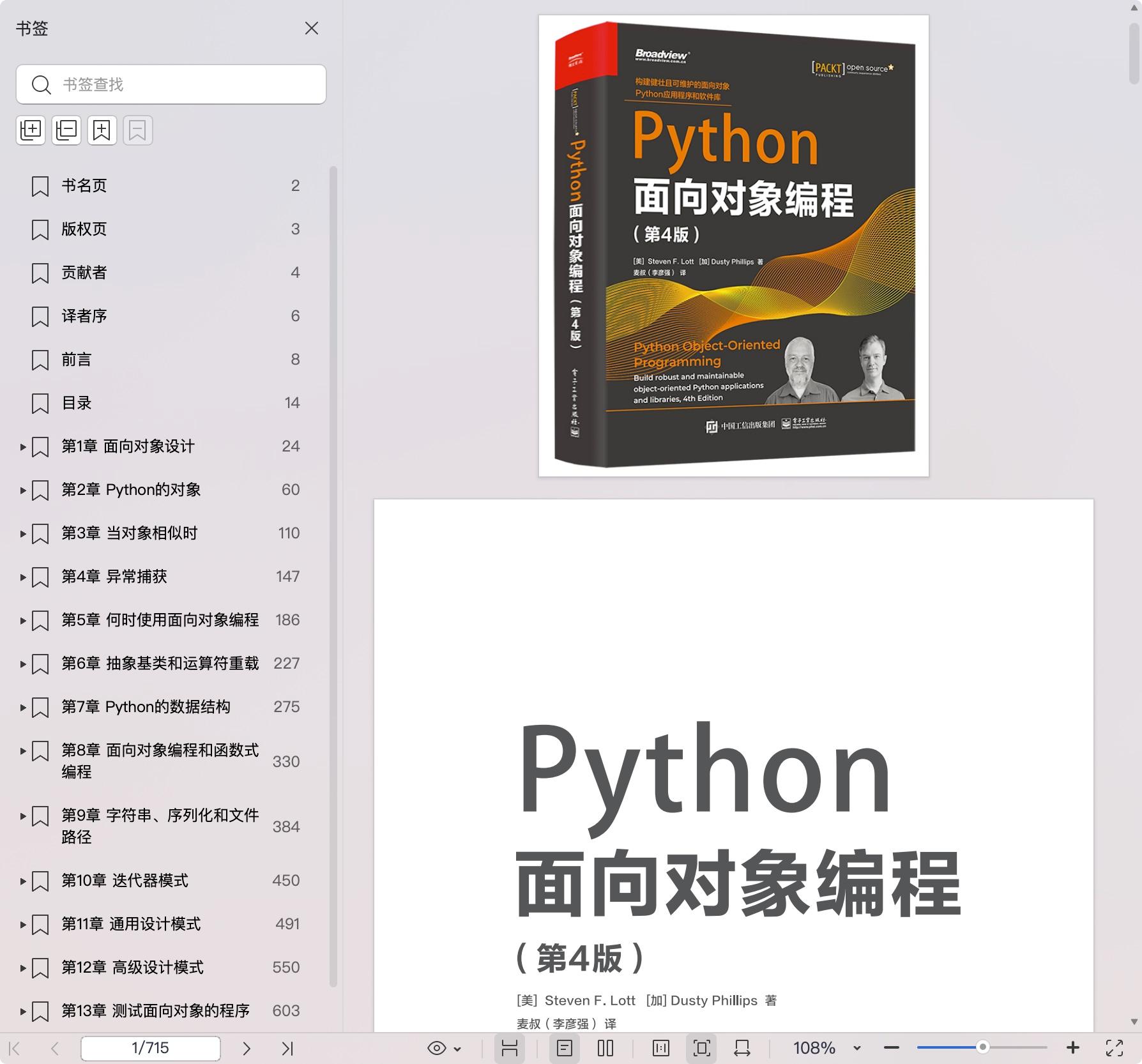This screenshot has width=1142, height=1064.
Task: Expand 第5章 何时使用面向对象编程
Action: coord(23,621)
